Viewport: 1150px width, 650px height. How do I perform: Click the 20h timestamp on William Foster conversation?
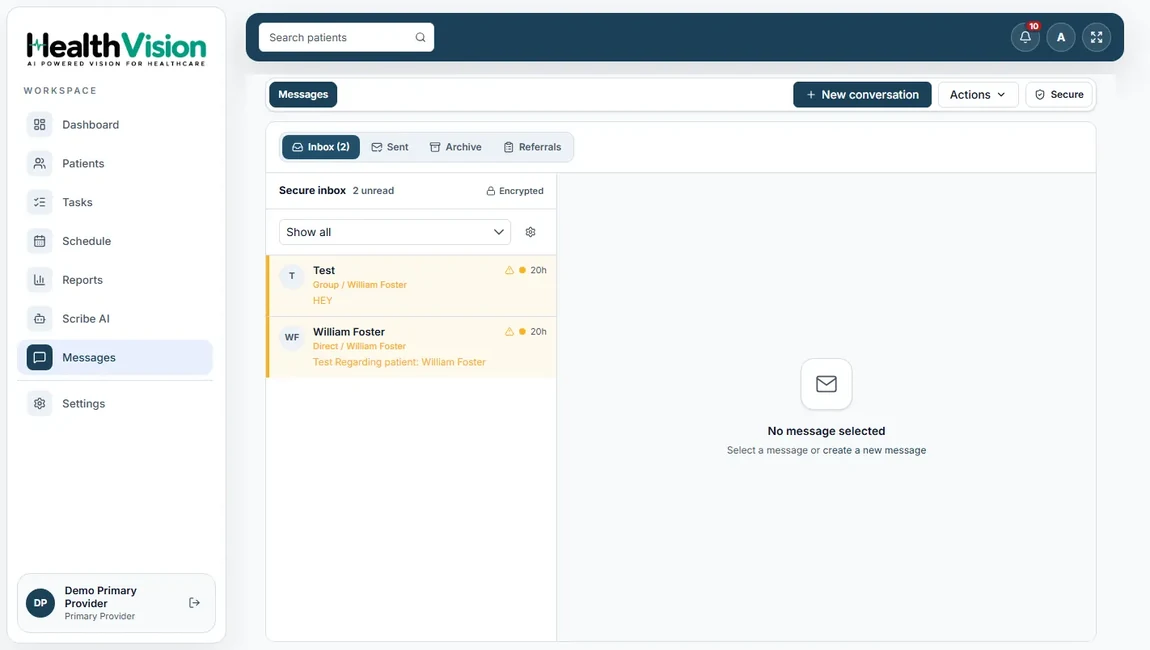(538, 332)
